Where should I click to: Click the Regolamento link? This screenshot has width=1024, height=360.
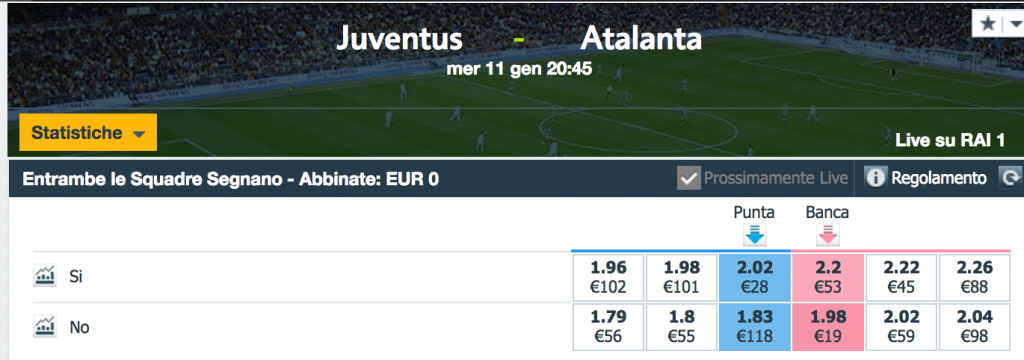click(938, 178)
